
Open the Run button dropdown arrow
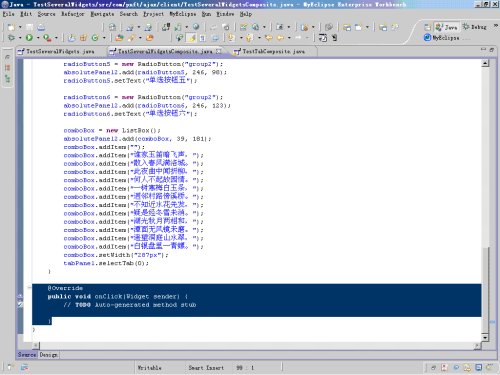coord(37,38)
